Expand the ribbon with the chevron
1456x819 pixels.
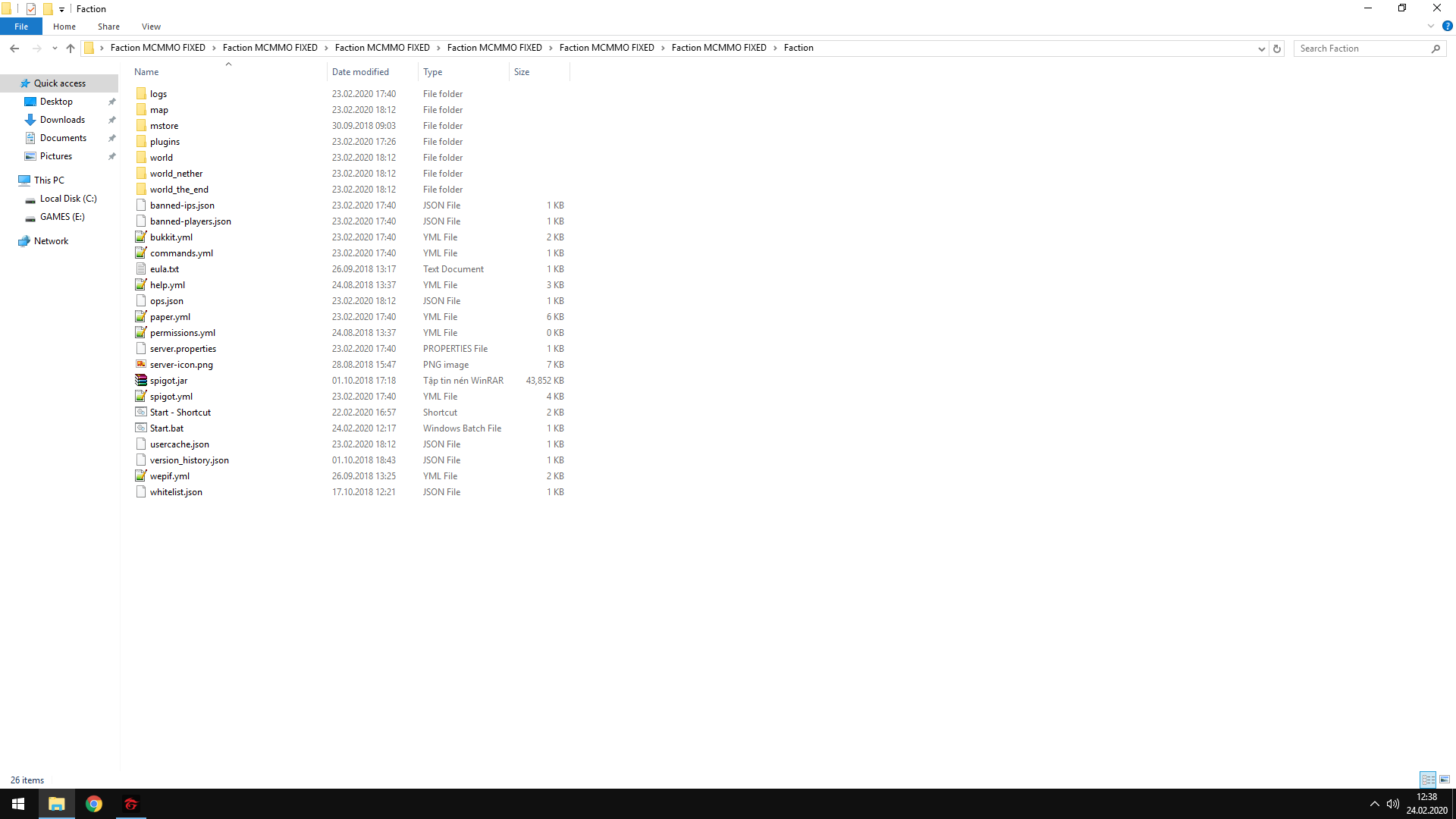[x=1430, y=26]
